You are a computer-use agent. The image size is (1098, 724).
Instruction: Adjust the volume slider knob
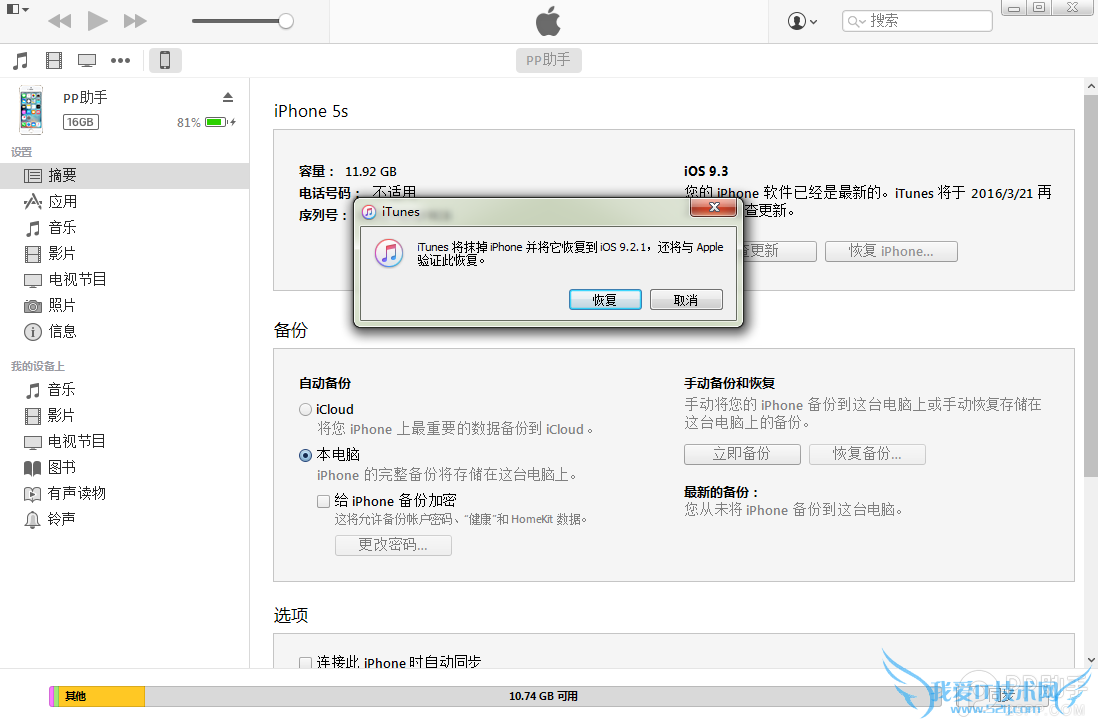pos(286,21)
